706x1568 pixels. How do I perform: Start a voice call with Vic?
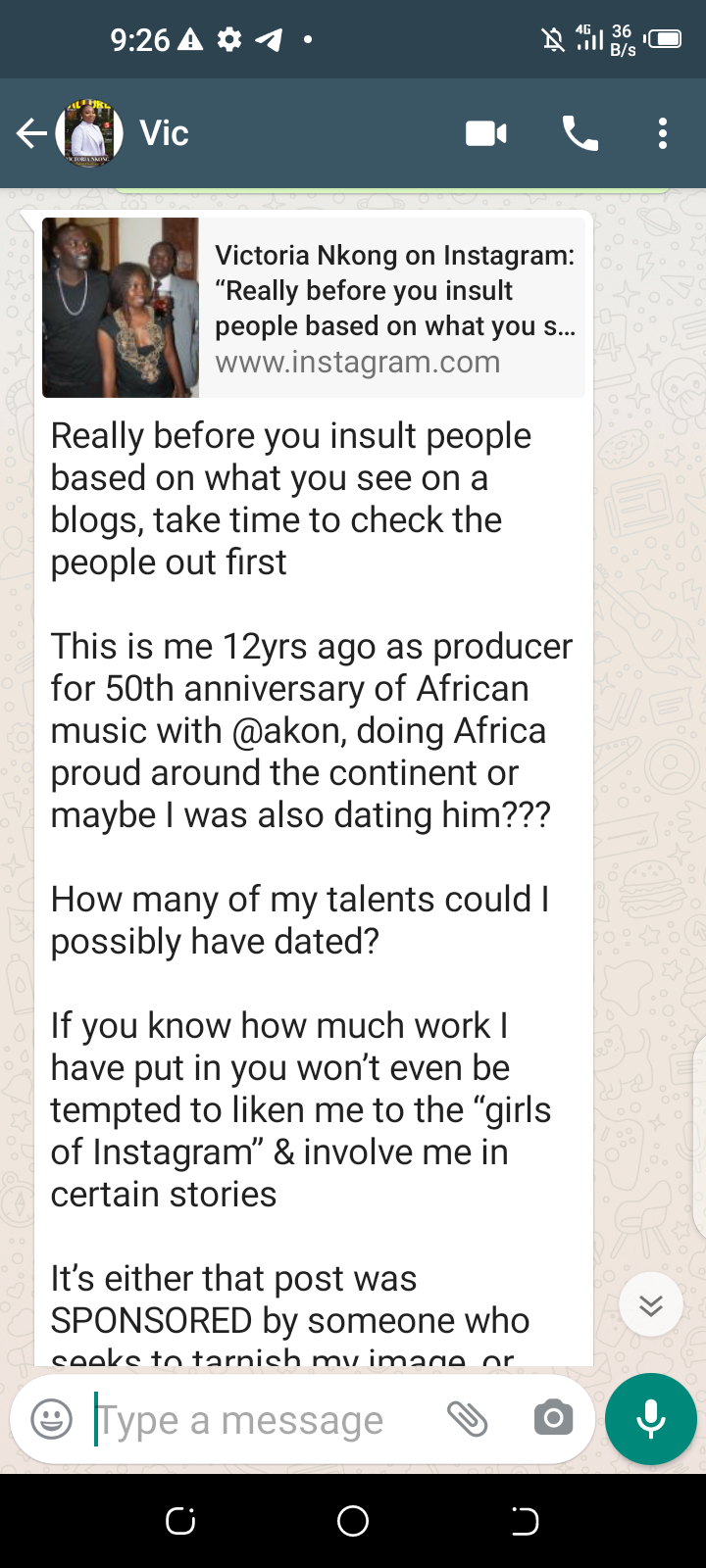[x=580, y=133]
